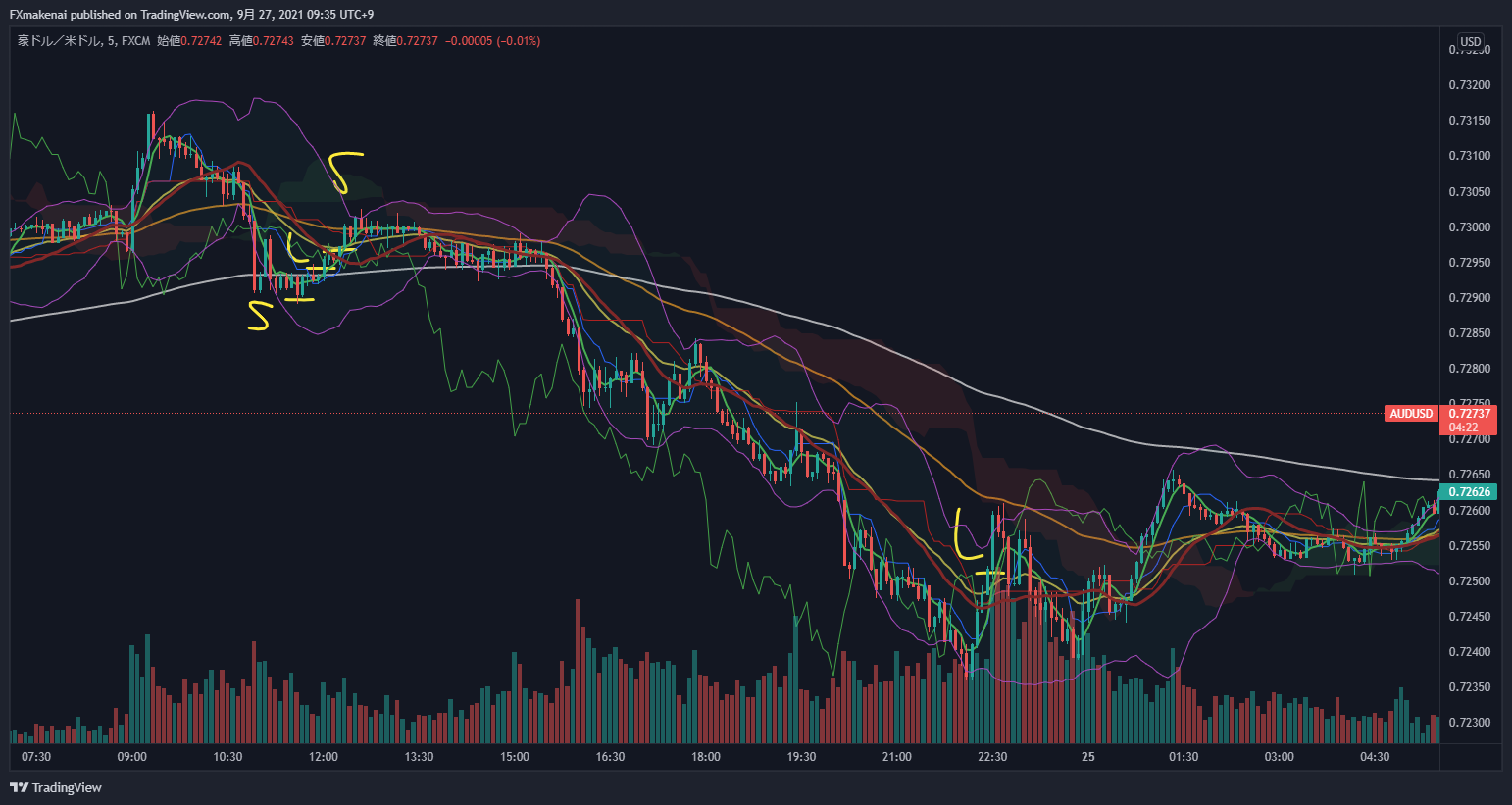The image size is (1512, 805).
Task: Click the 豪ドル／米ドル, 5, FXCM symbol title
Action: click(x=83, y=41)
